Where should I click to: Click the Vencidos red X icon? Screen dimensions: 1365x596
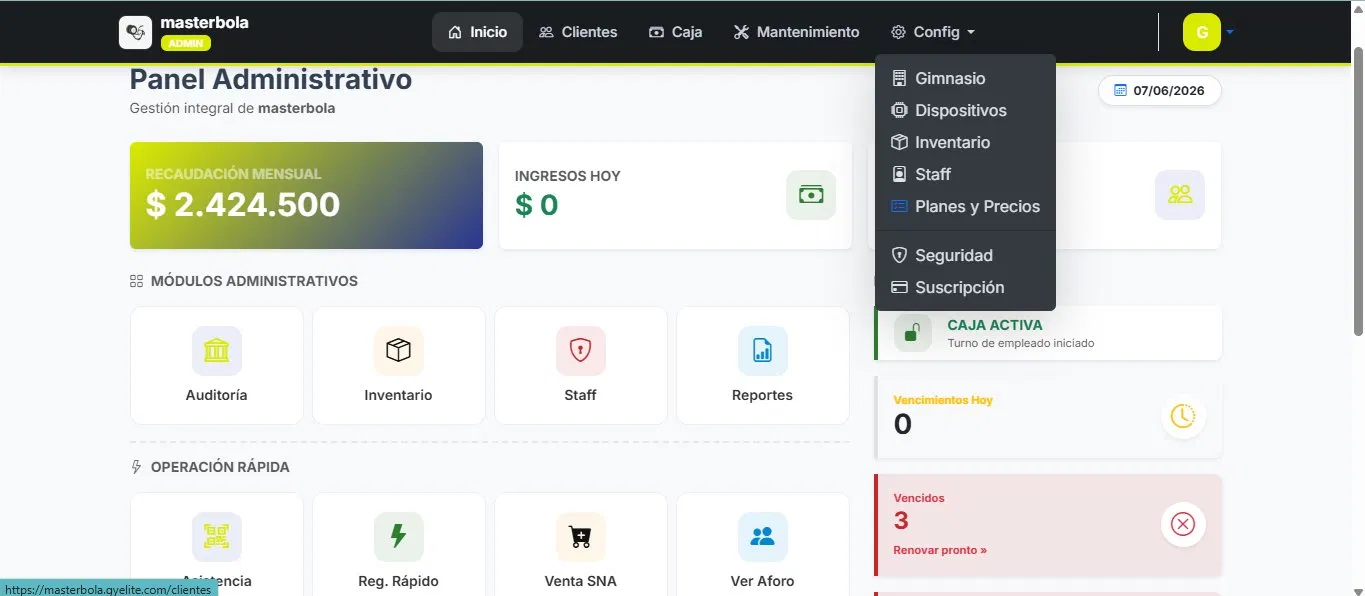[x=1183, y=524]
